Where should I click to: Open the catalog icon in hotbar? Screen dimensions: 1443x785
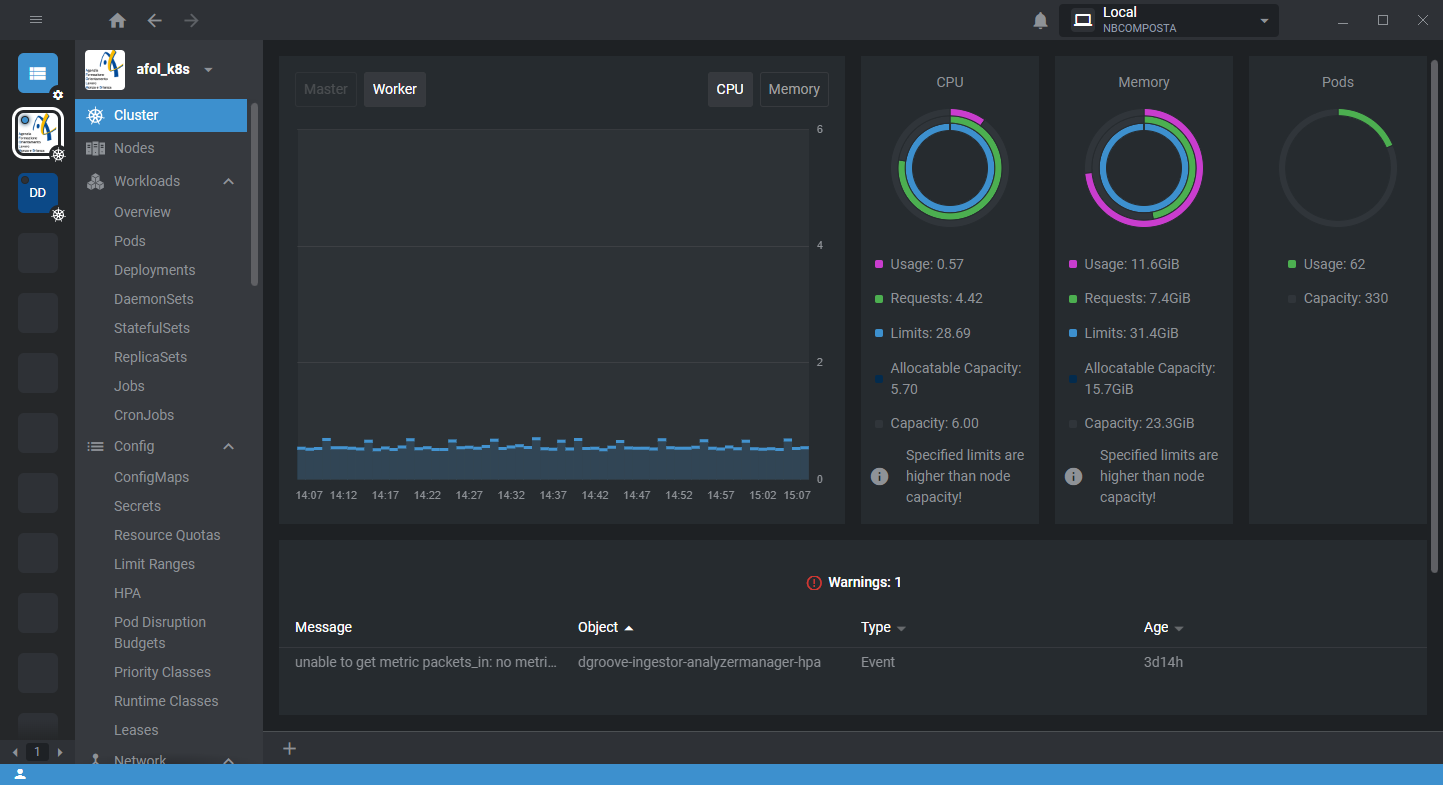click(38, 73)
